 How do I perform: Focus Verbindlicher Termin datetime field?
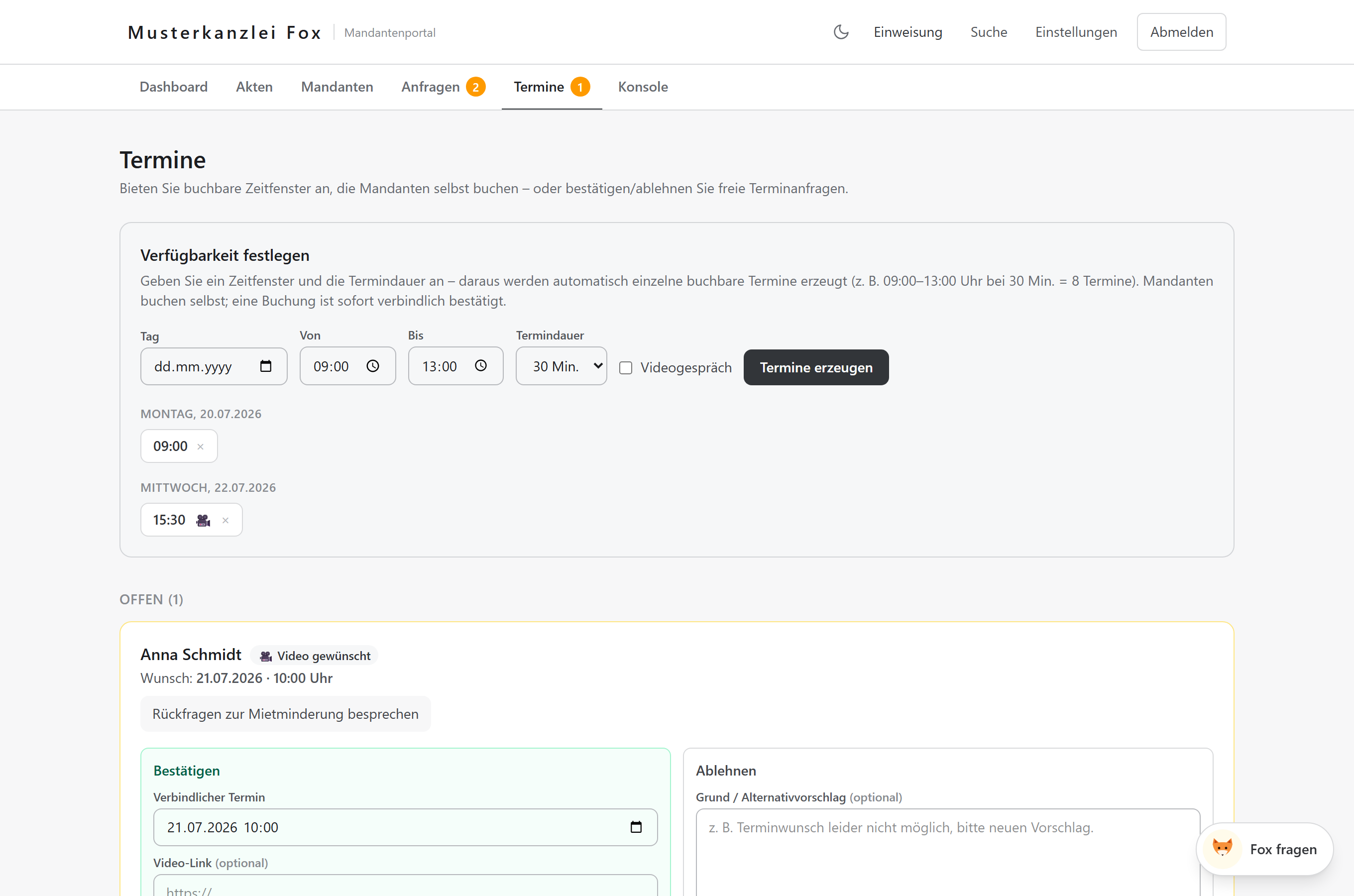405,827
